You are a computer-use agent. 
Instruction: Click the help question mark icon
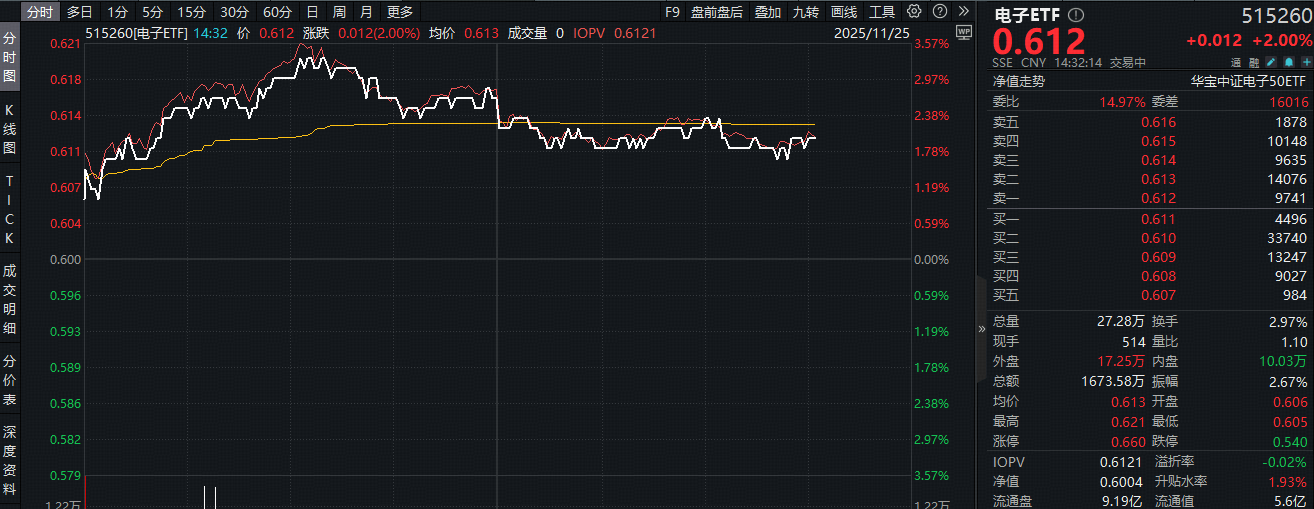coord(937,12)
